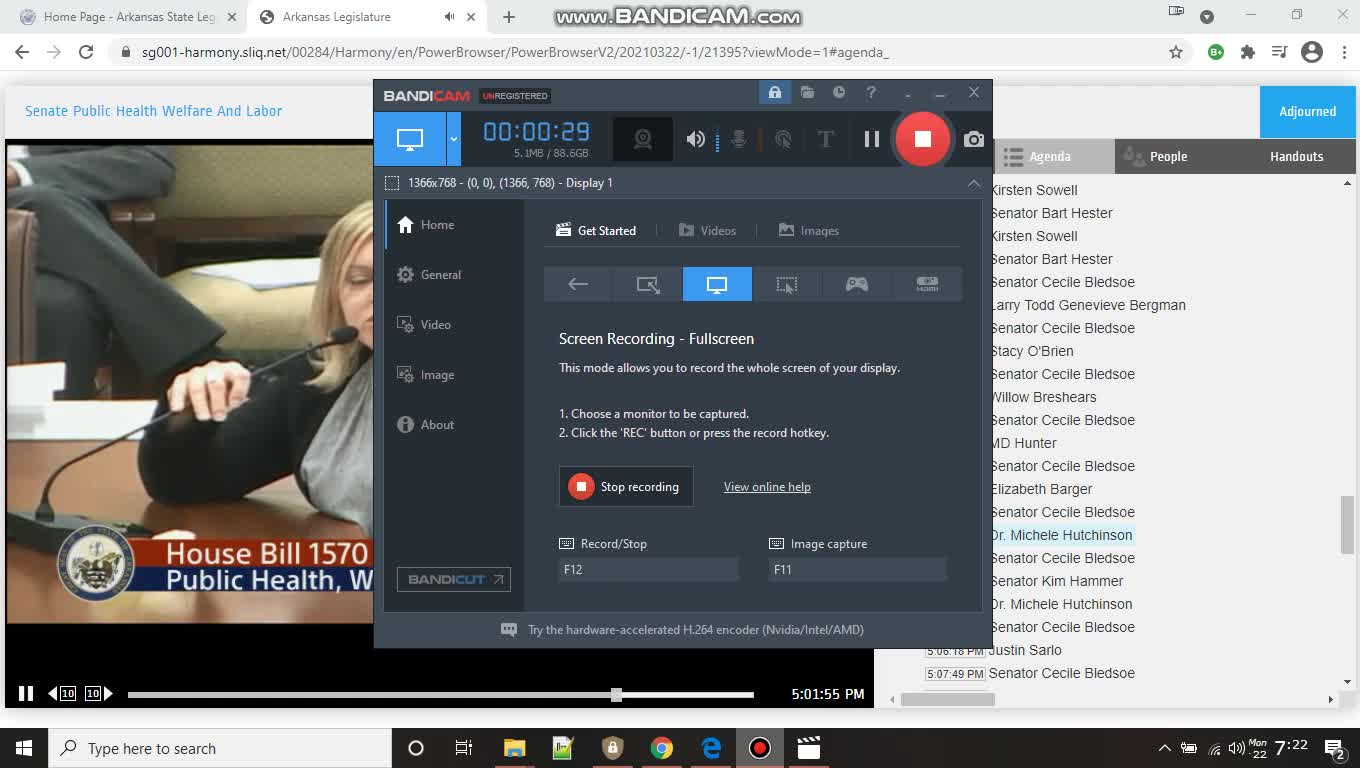Open Windows Start menu
This screenshot has width=1360, height=768.
(24, 748)
